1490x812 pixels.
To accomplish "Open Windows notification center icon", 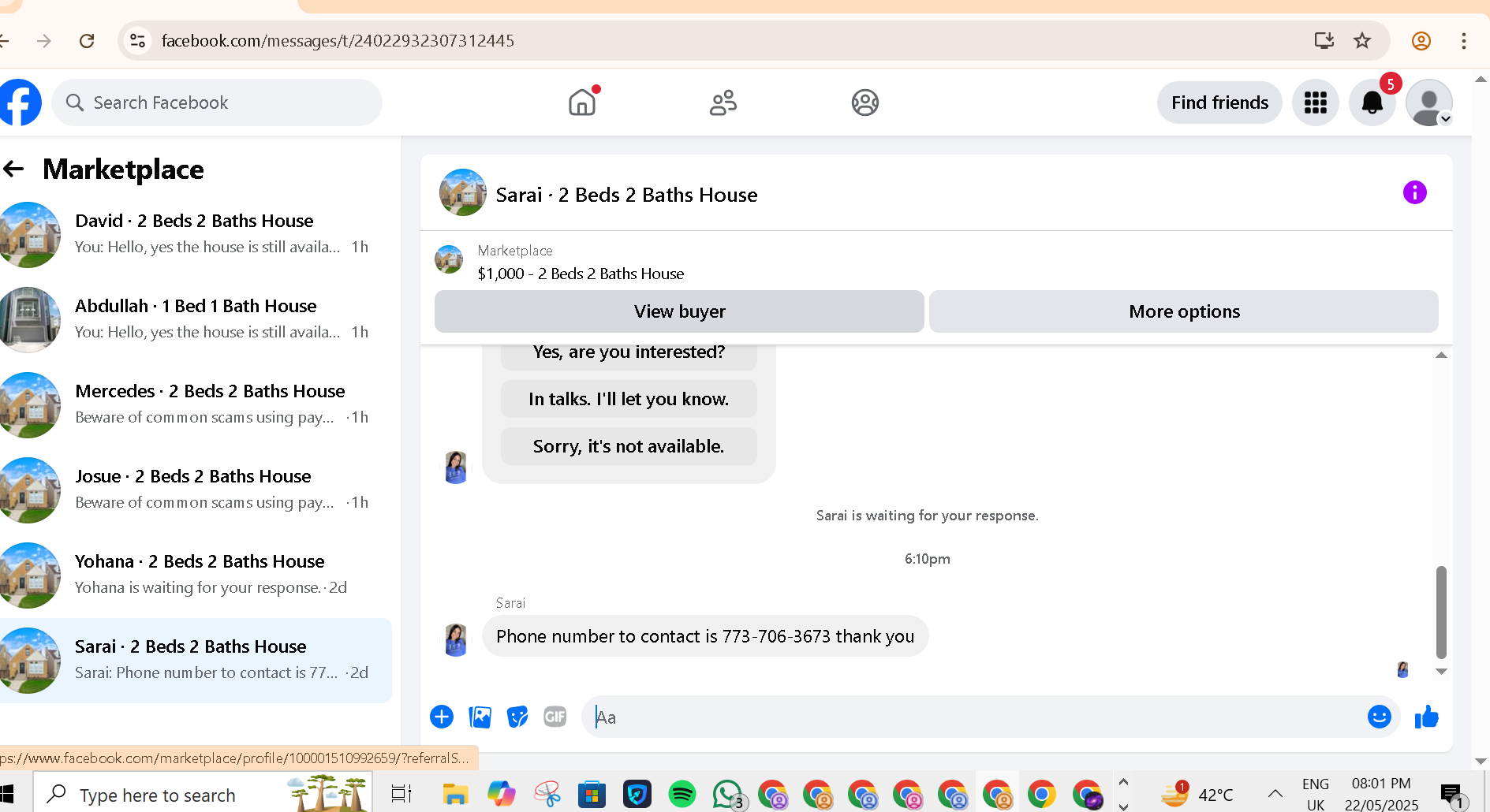I will click(x=1452, y=794).
